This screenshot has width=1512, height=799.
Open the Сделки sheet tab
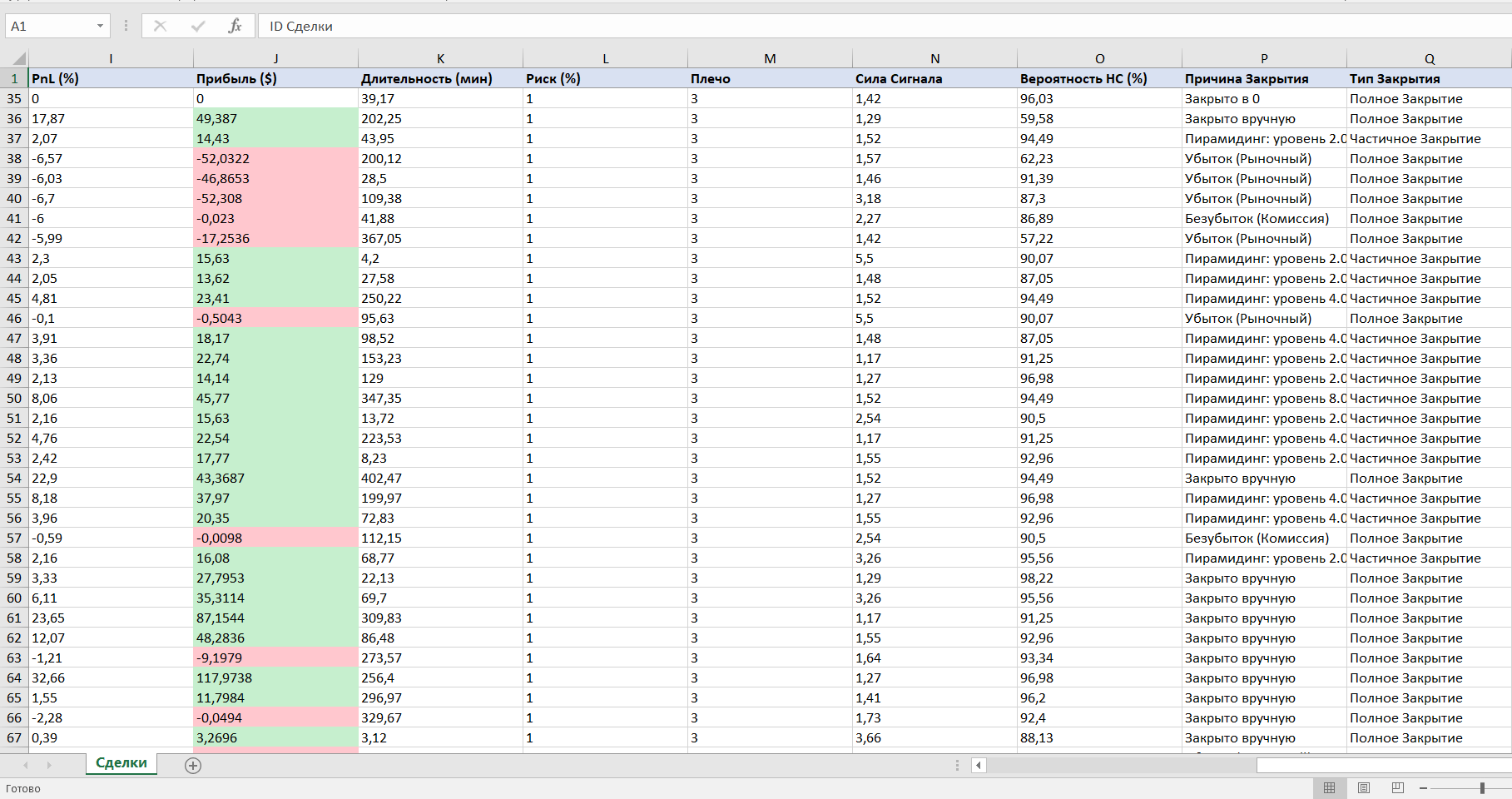coord(121,763)
